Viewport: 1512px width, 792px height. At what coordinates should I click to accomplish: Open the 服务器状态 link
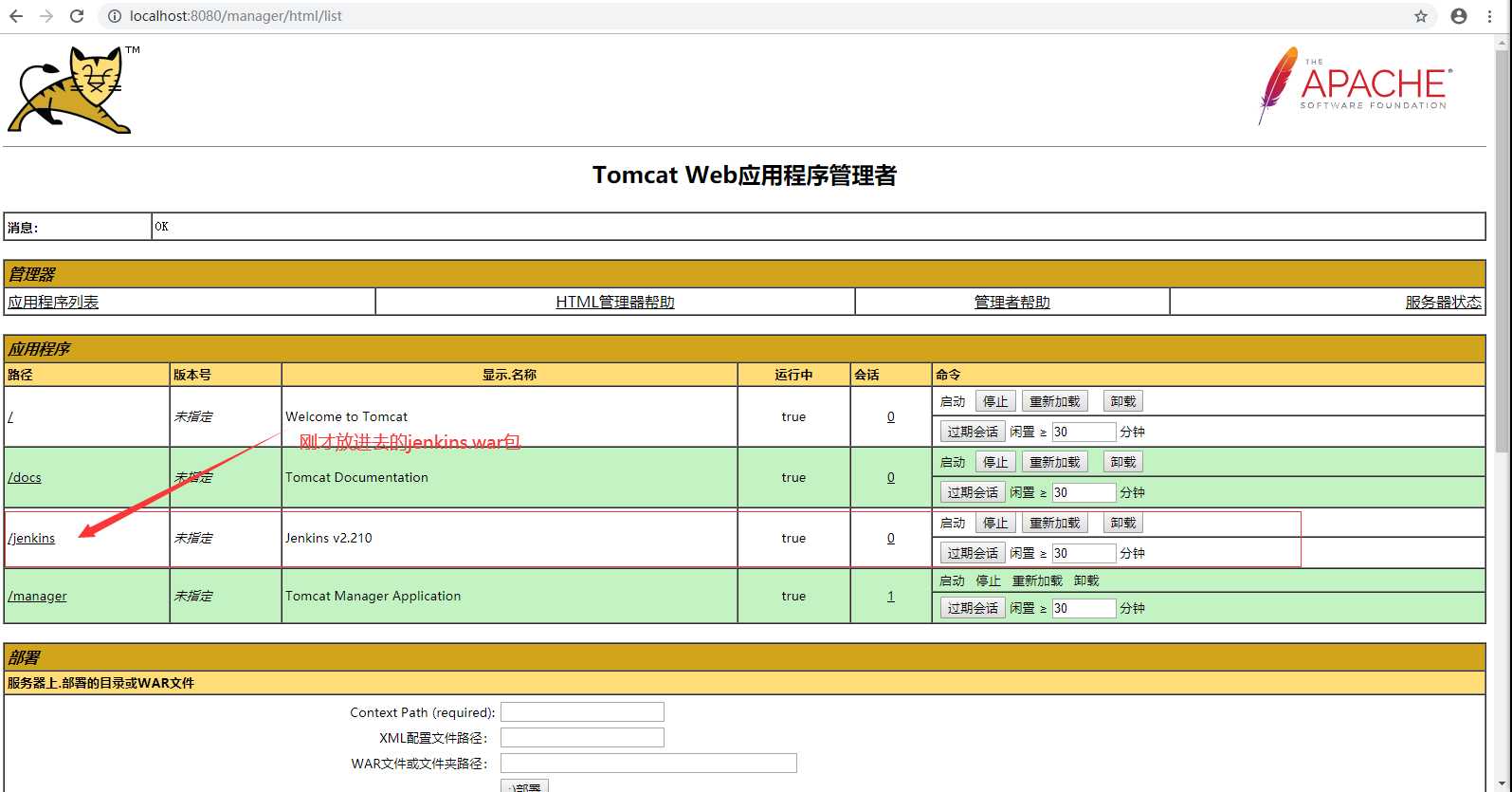coord(1444,302)
